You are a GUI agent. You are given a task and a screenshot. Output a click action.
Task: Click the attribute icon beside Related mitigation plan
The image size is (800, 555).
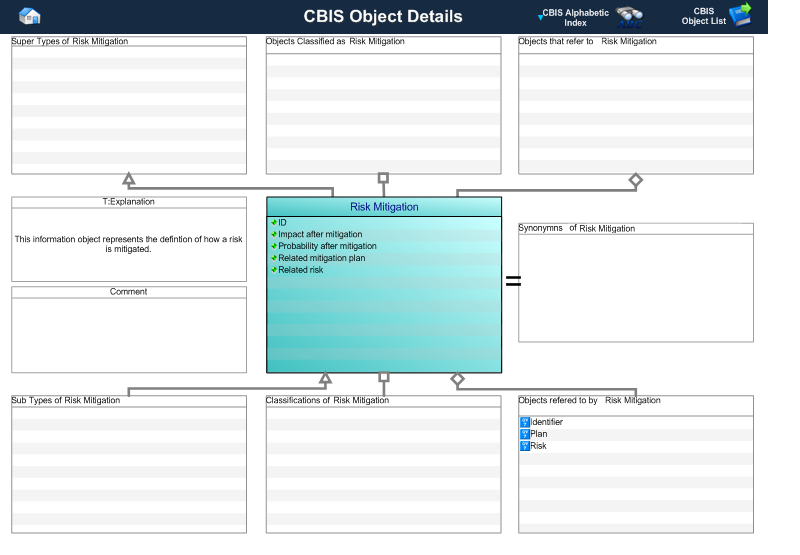[274, 258]
